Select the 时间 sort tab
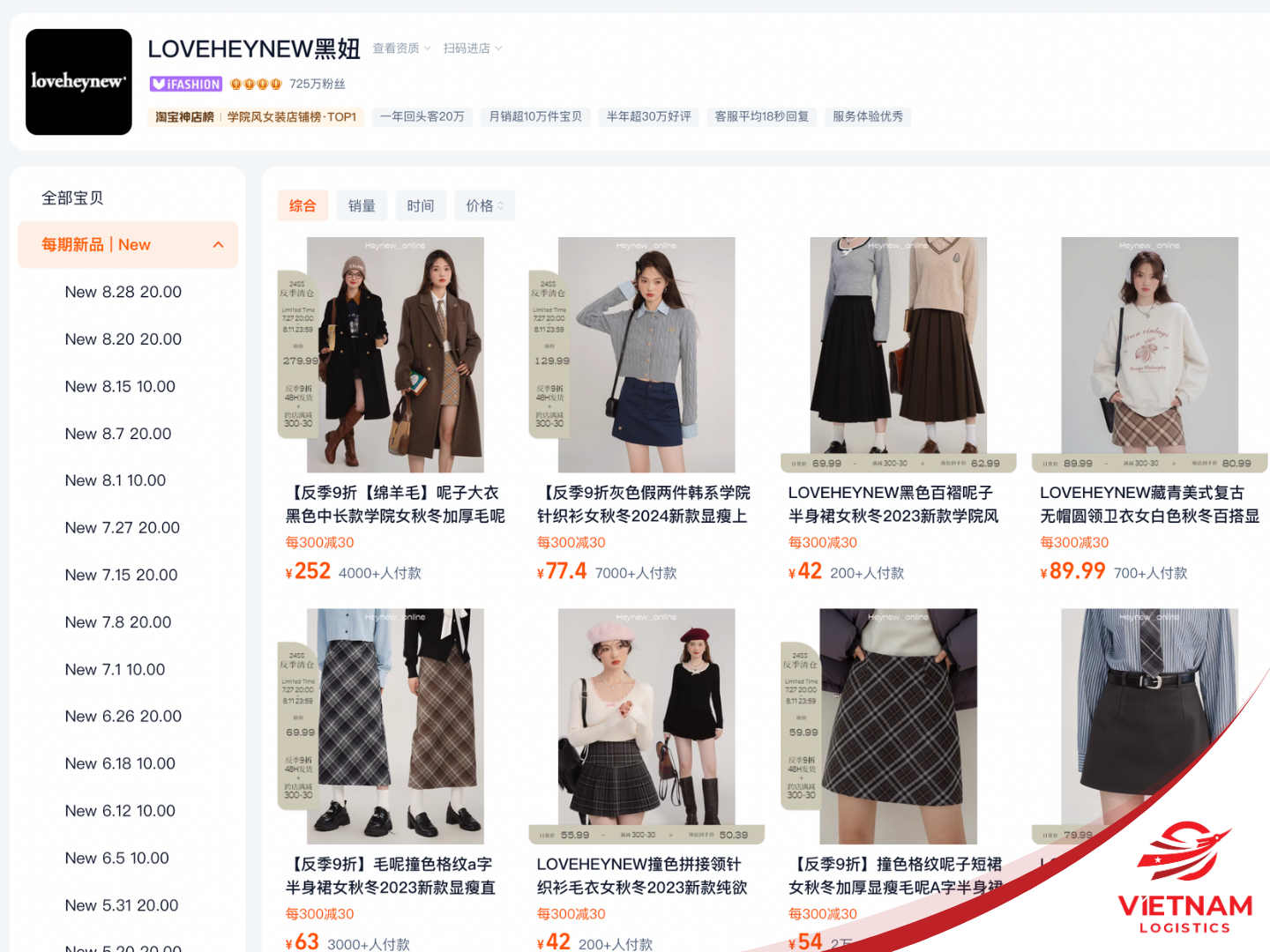The height and width of the screenshot is (952, 1270). coord(421,205)
